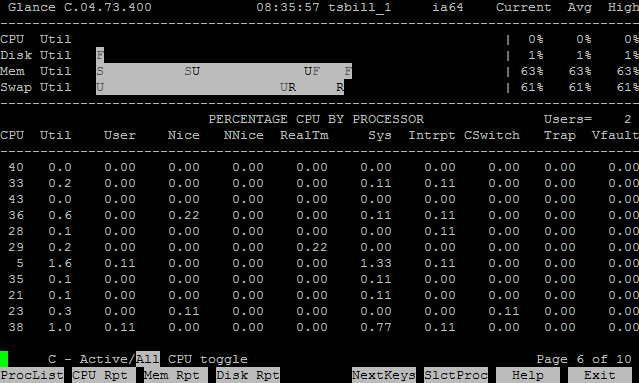Select the row for CPU 40
639x383 pixels.
tap(320, 167)
